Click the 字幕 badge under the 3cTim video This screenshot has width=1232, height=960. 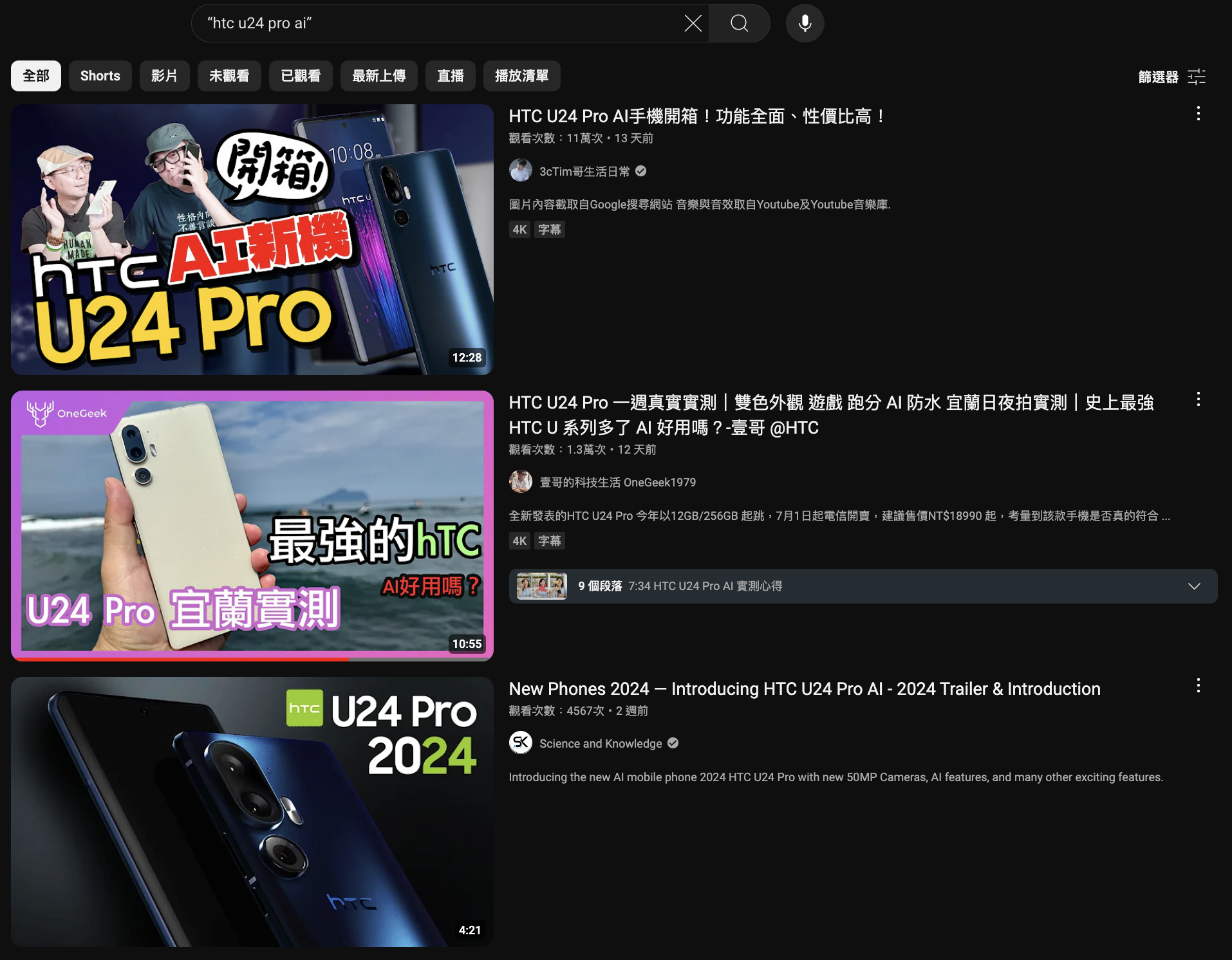(x=549, y=230)
